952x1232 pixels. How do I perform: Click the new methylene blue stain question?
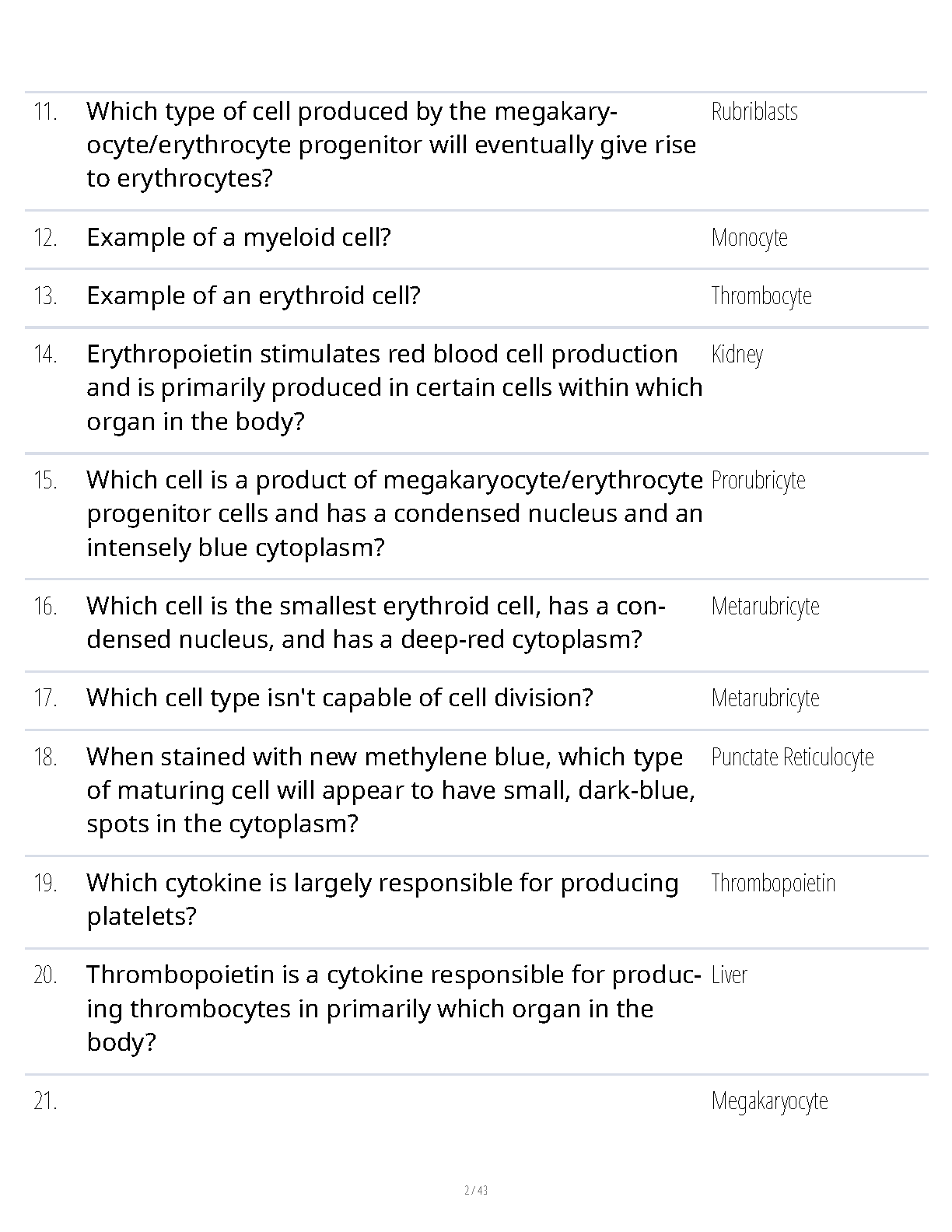[390, 790]
